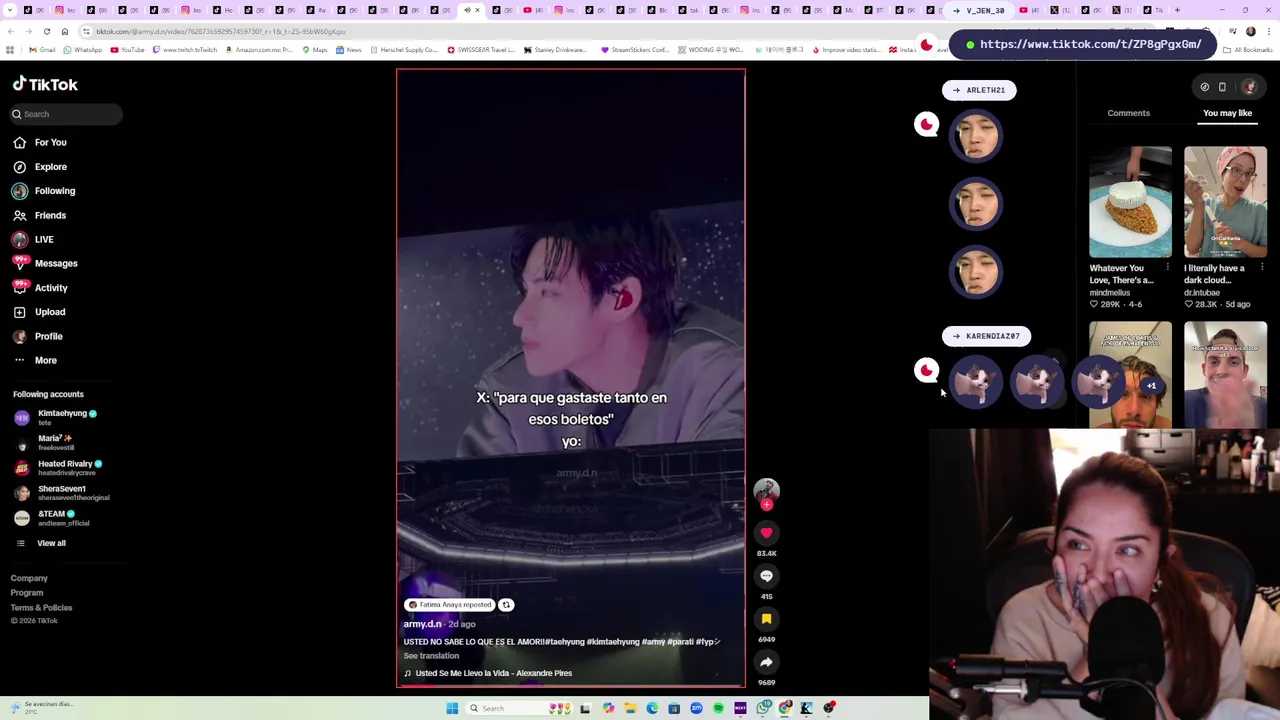Follow the creator via avatar plus badge
1280x720 pixels.
click(x=766, y=505)
